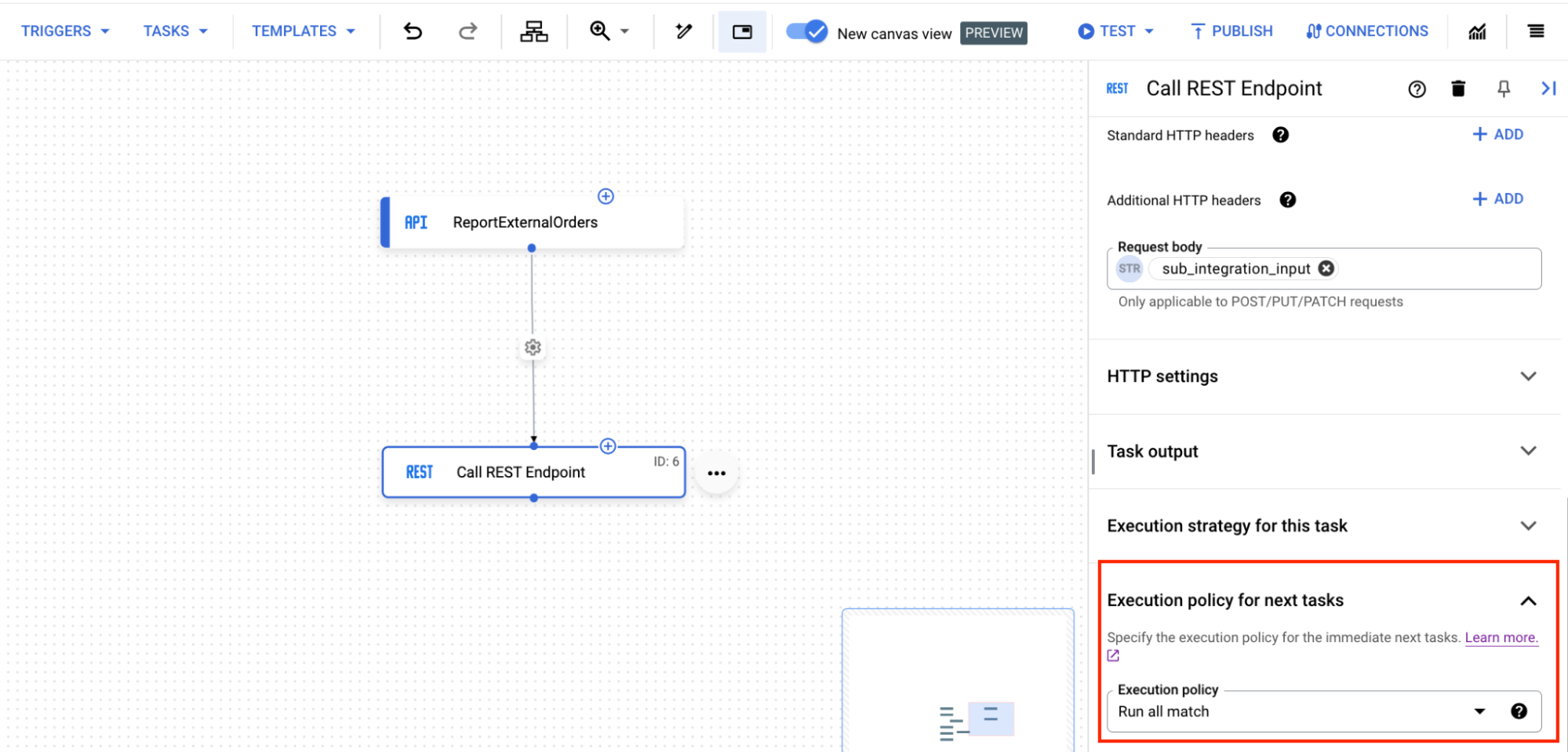
Task: Click the auto-layout diagram icon
Action: (x=534, y=31)
